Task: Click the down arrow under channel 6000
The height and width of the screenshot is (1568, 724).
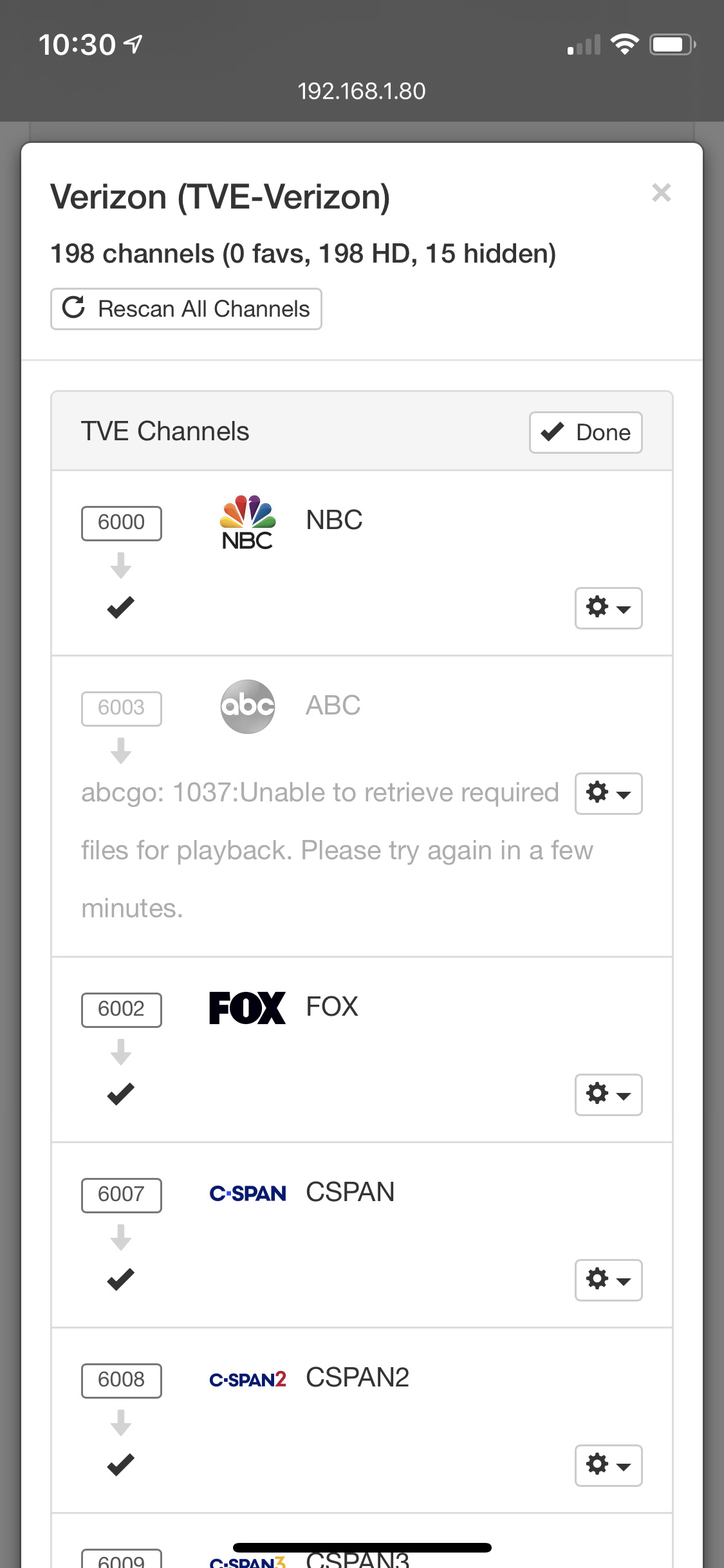Action: click(x=121, y=566)
